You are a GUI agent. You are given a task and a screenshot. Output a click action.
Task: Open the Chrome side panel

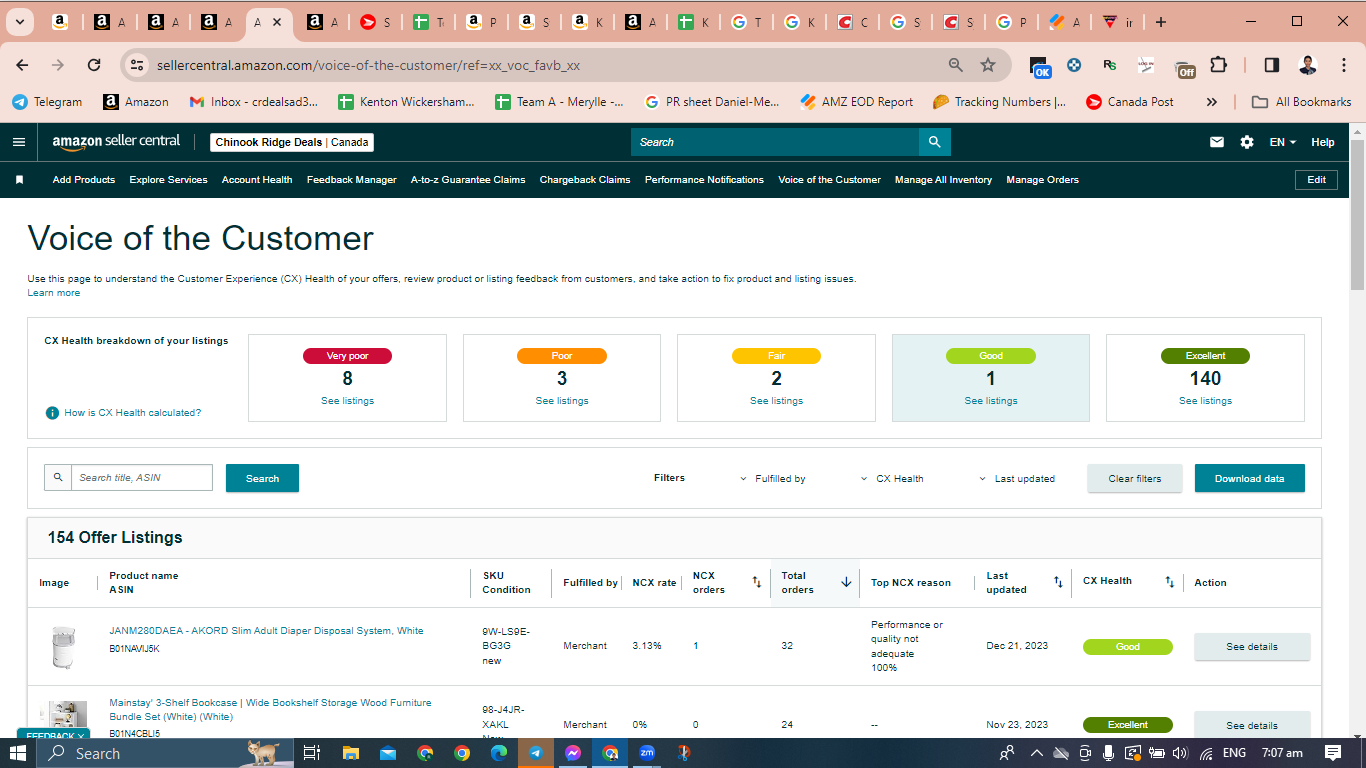pos(1272,65)
